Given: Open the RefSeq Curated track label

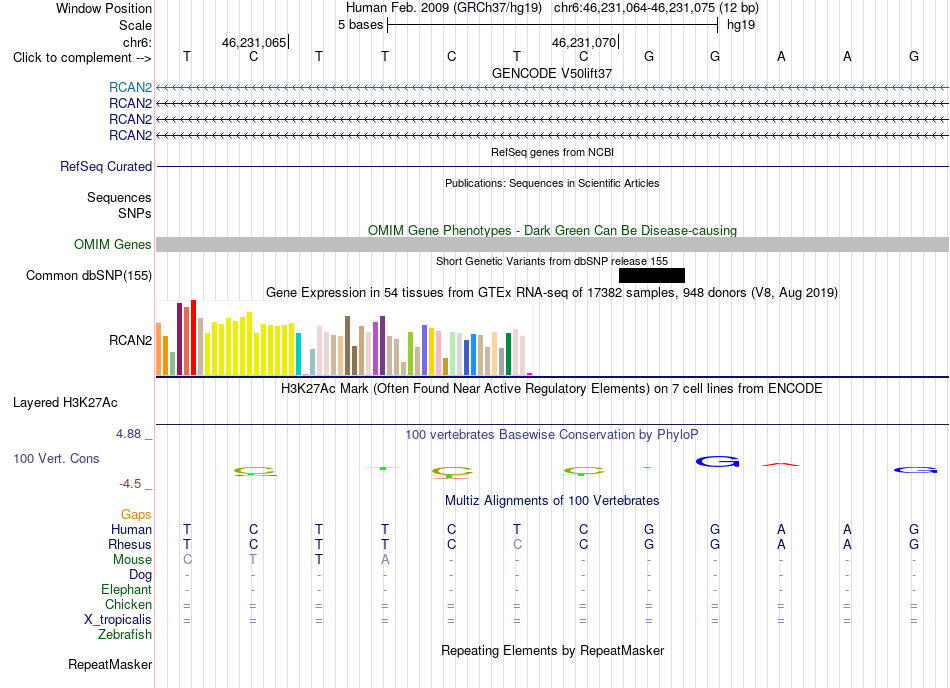Looking at the screenshot, I should [x=105, y=167].
